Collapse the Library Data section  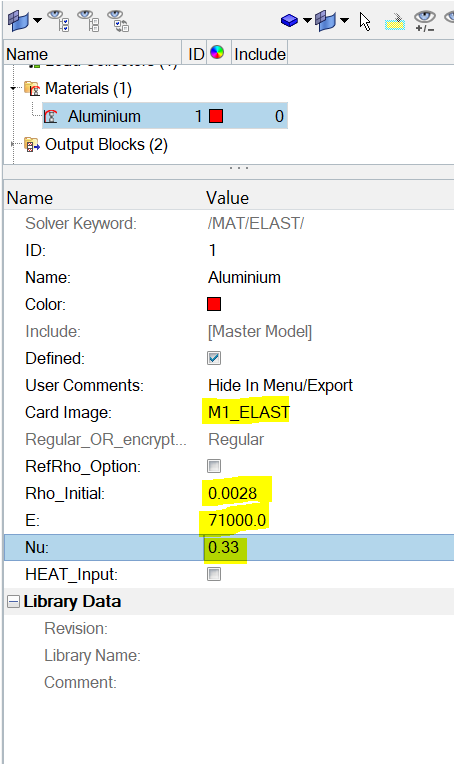click(x=13, y=602)
